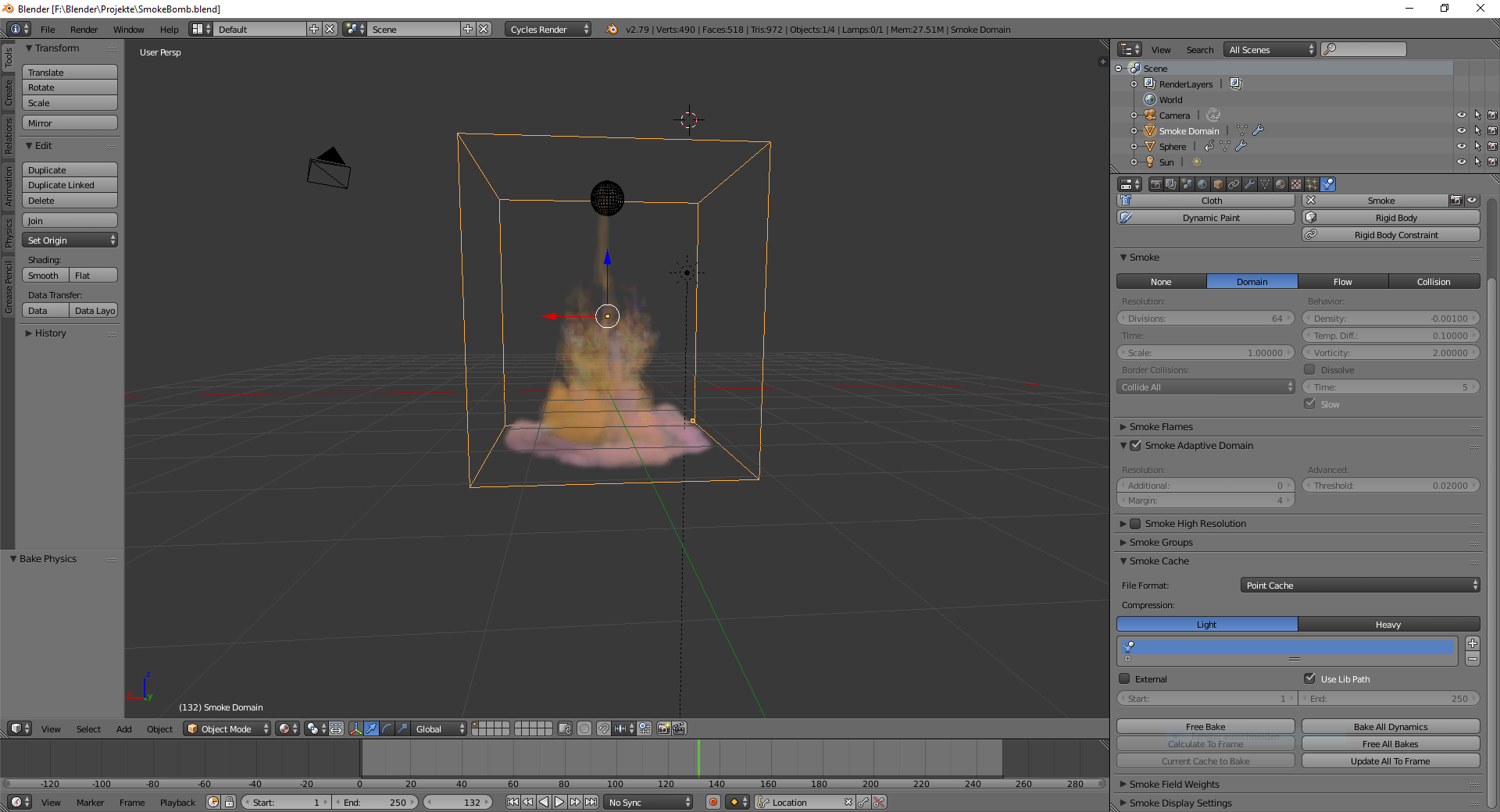Play animation in reverse

pyautogui.click(x=544, y=802)
